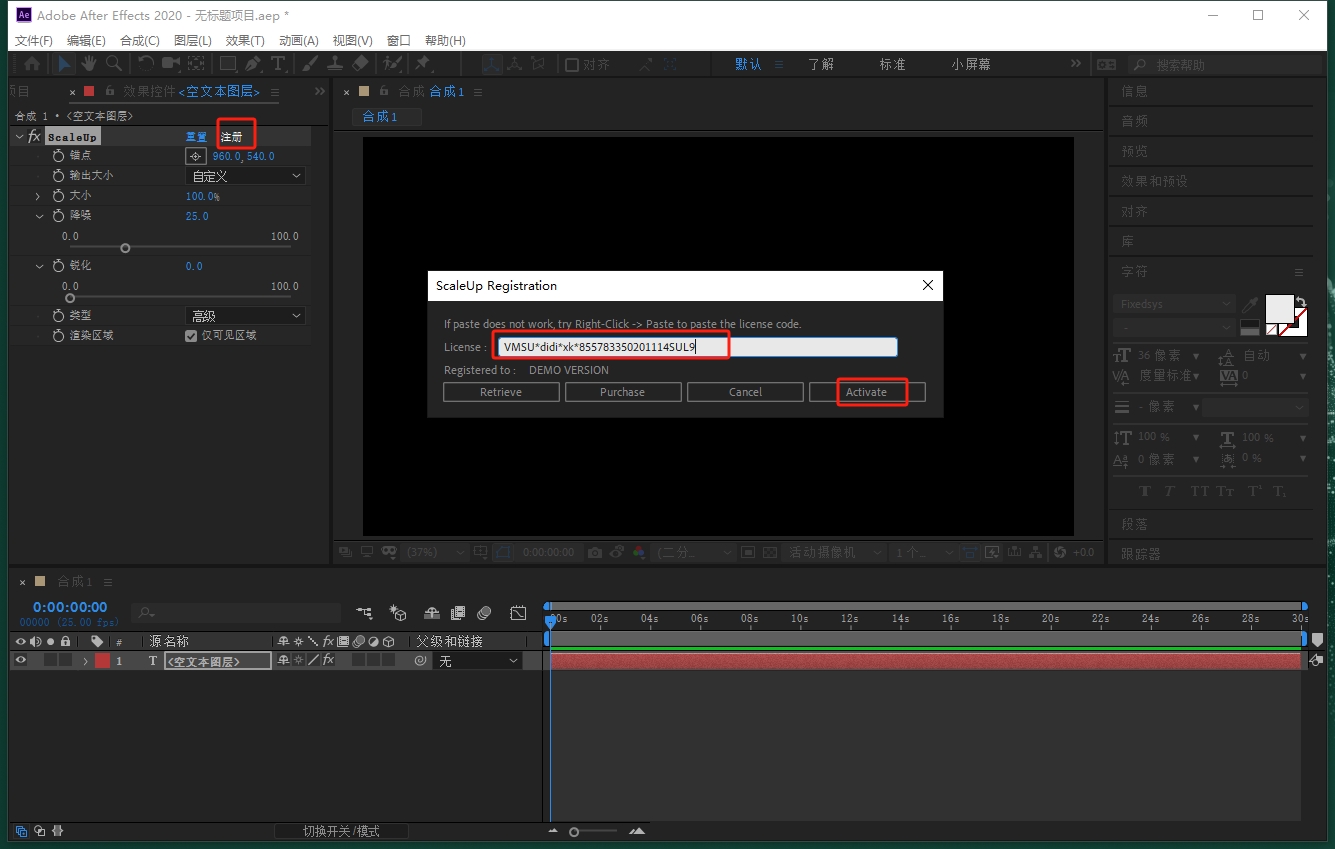
Task: Select the Hand tool in toolbar
Action: (x=89, y=64)
